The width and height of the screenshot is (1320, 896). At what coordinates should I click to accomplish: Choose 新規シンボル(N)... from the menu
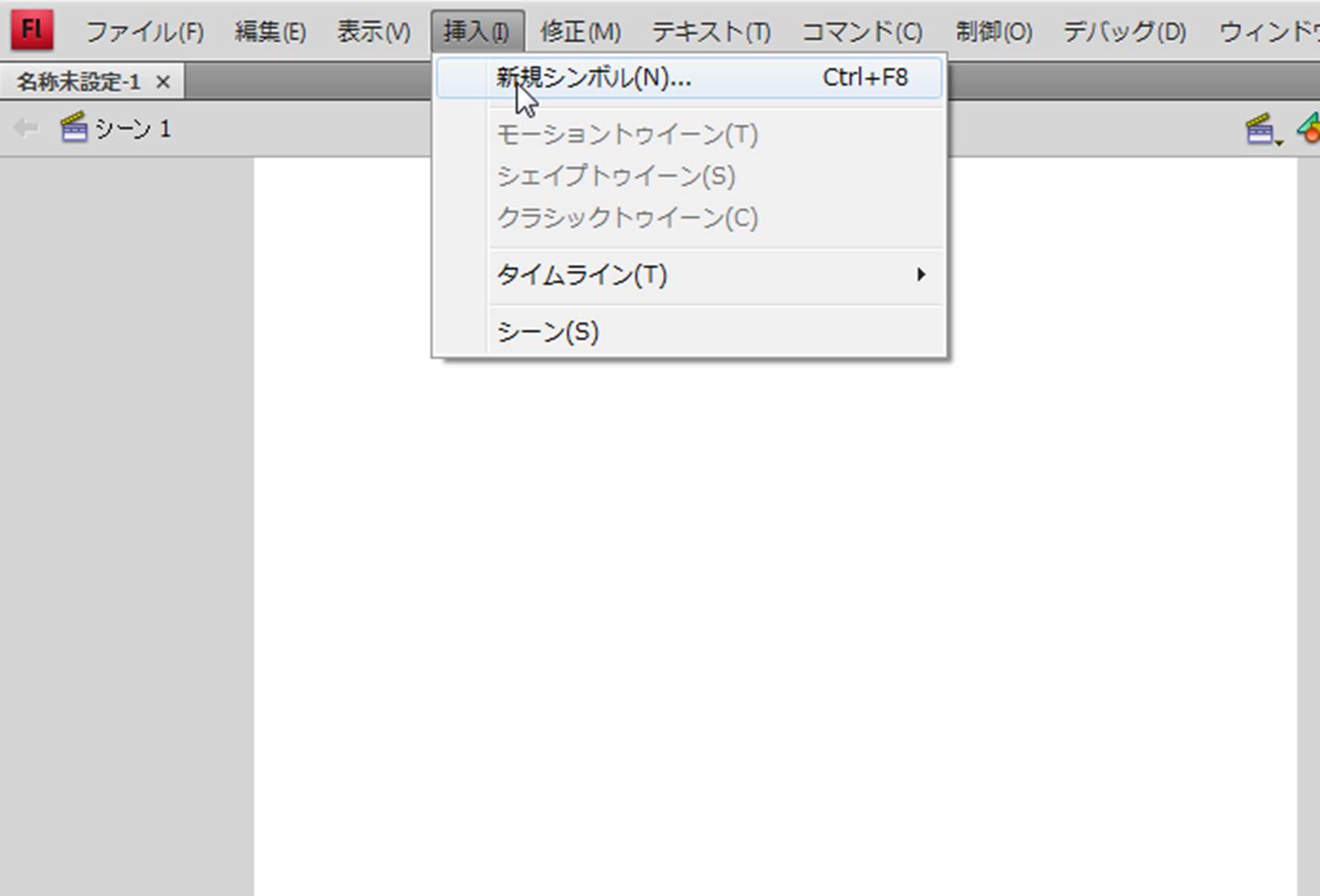click(594, 78)
